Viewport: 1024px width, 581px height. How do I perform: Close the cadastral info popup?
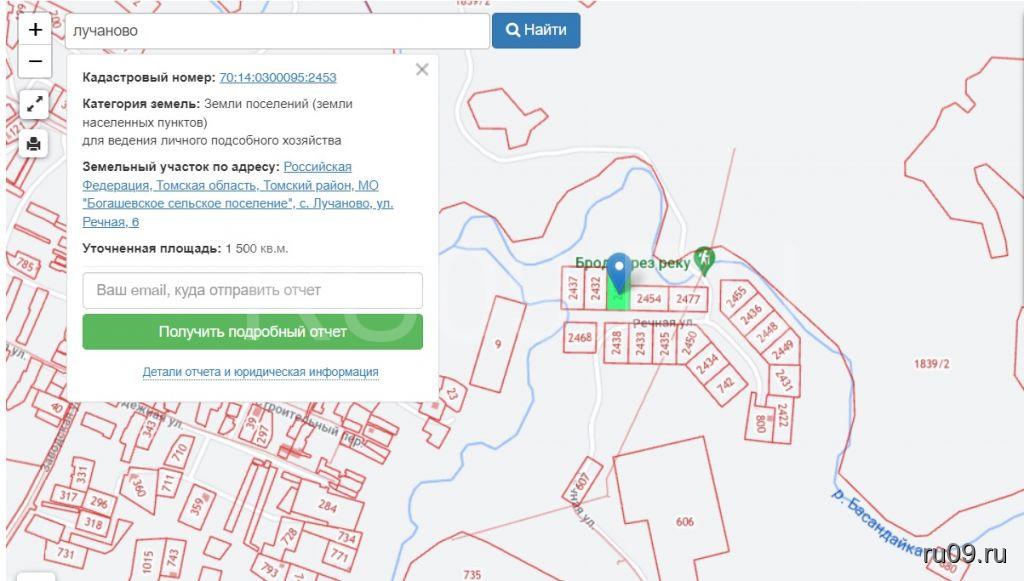pyautogui.click(x=422, y=69)
